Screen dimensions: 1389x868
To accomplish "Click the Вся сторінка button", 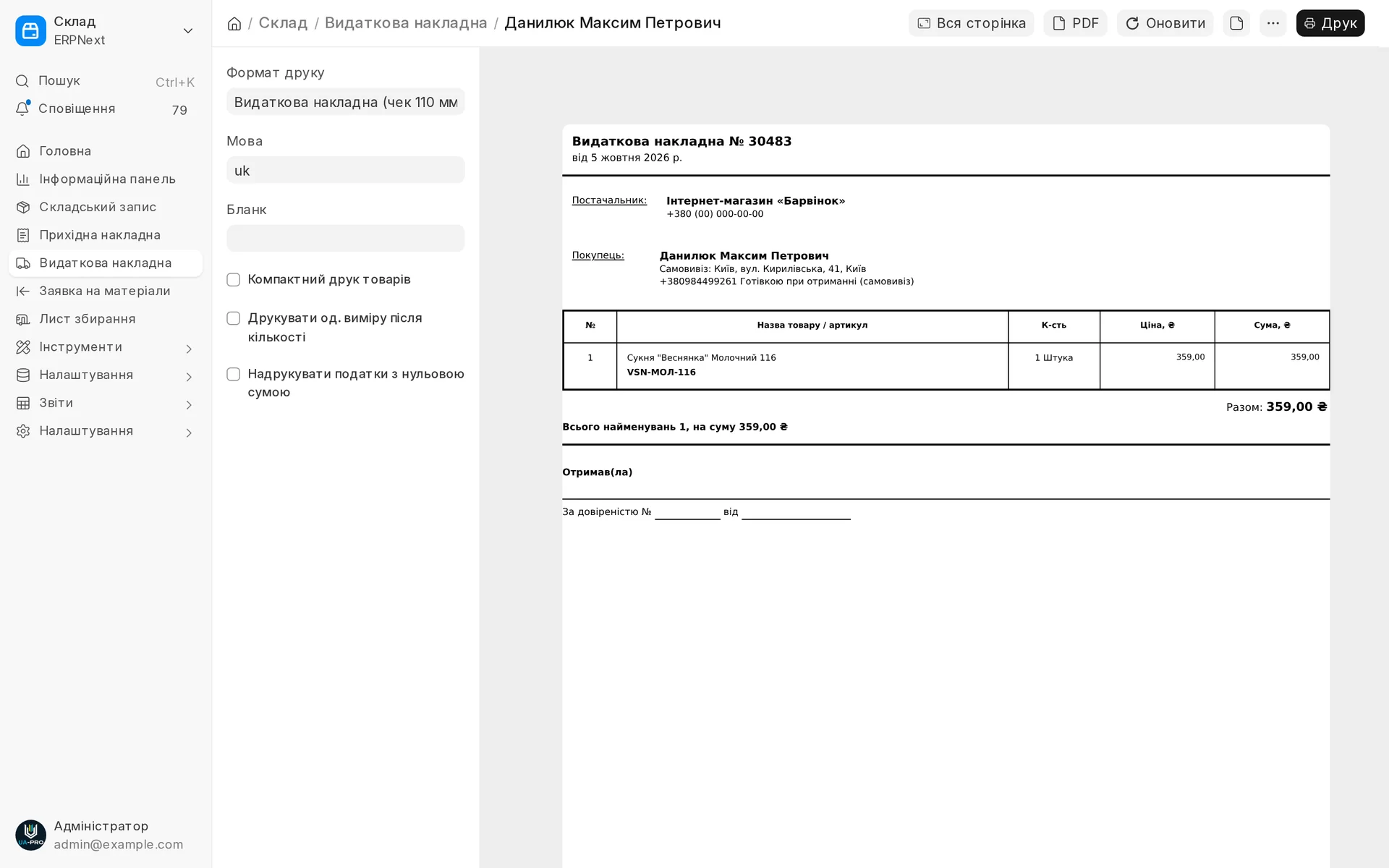I will 971,23.
